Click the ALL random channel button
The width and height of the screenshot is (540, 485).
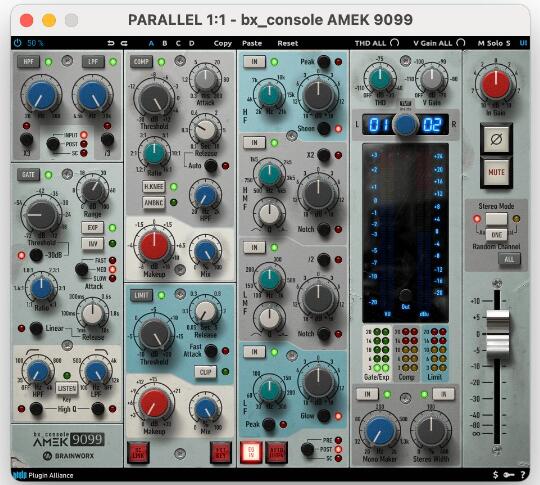coord(509,259)
